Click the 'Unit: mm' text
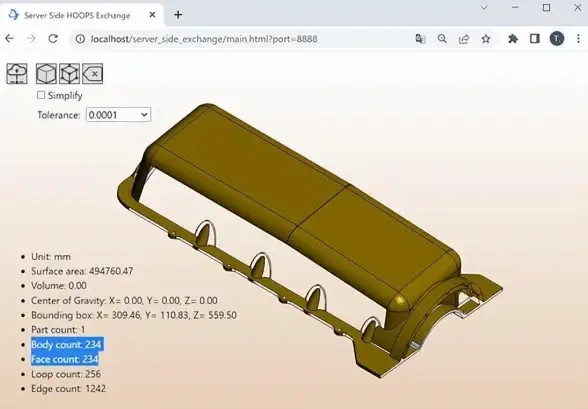This screenshot has height=409, width=588. pyautogui.click(x=51, y=257)
